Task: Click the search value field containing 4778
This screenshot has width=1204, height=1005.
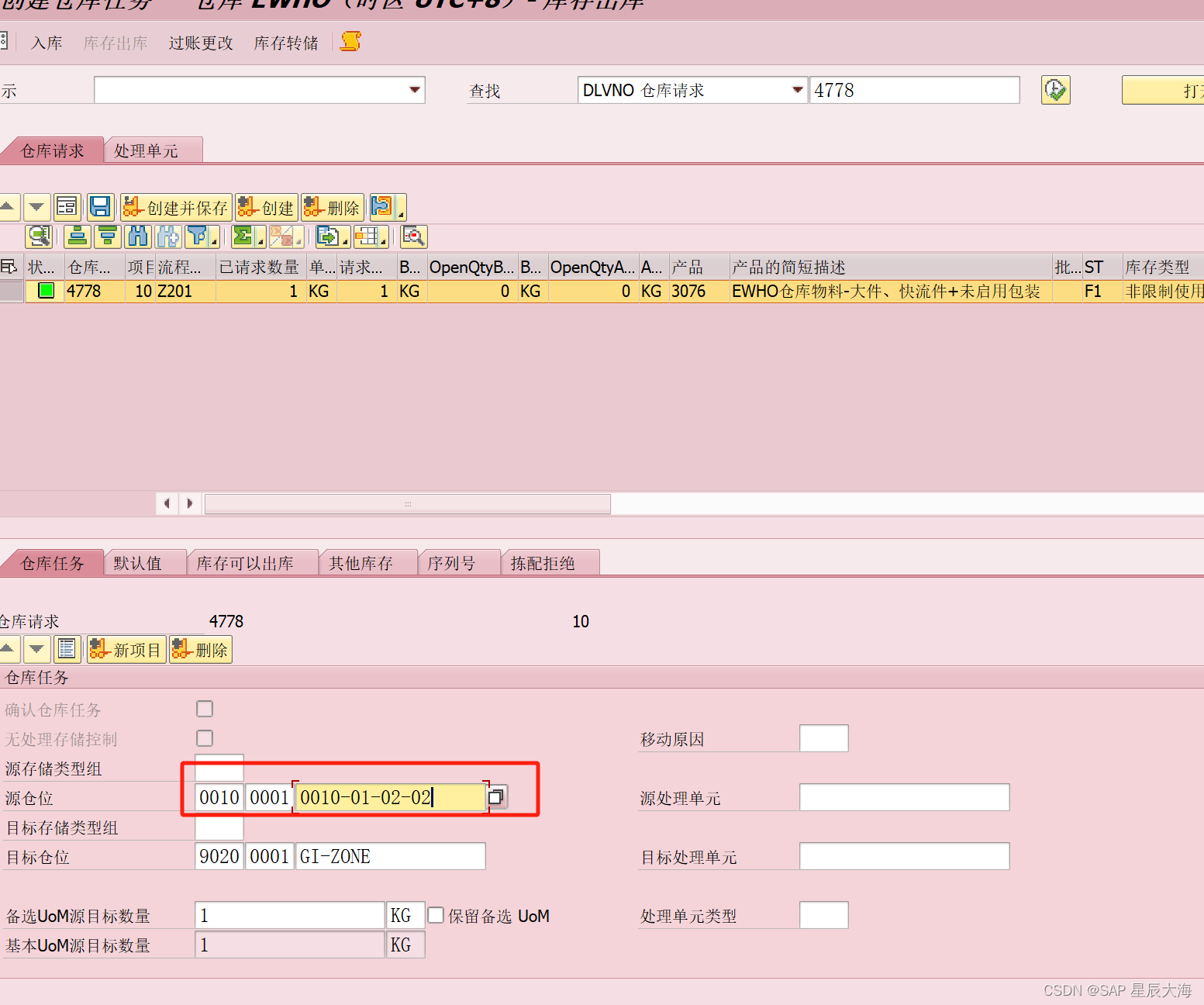Action: tap(915, 90)
